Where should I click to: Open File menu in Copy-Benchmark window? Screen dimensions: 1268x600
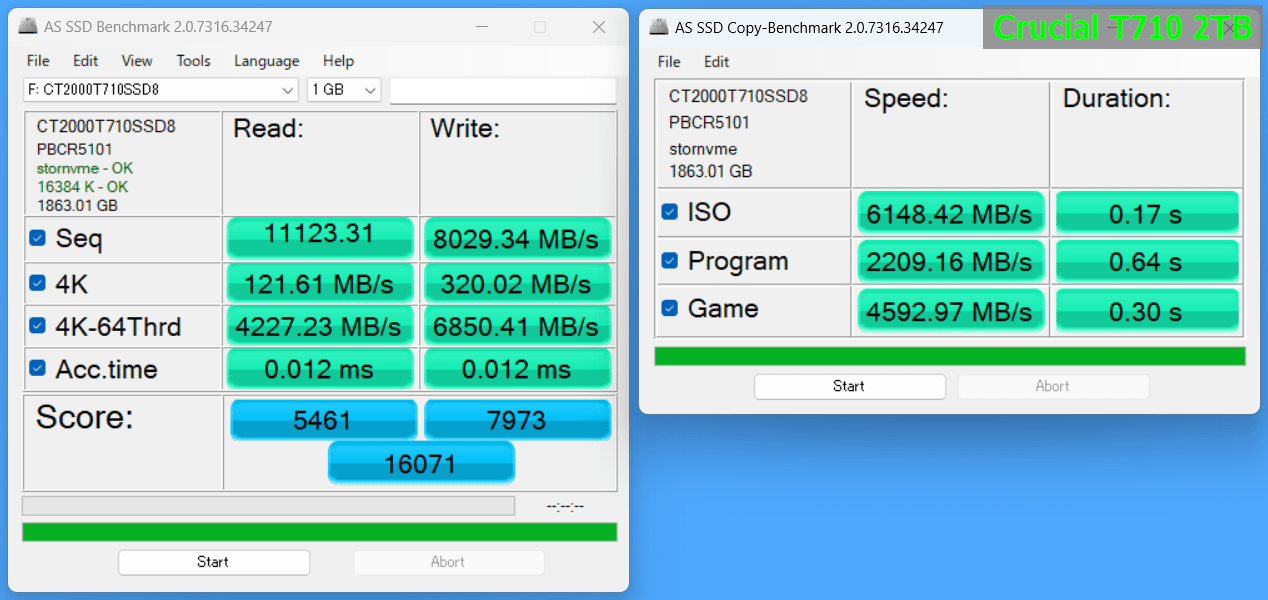(669, 62)
